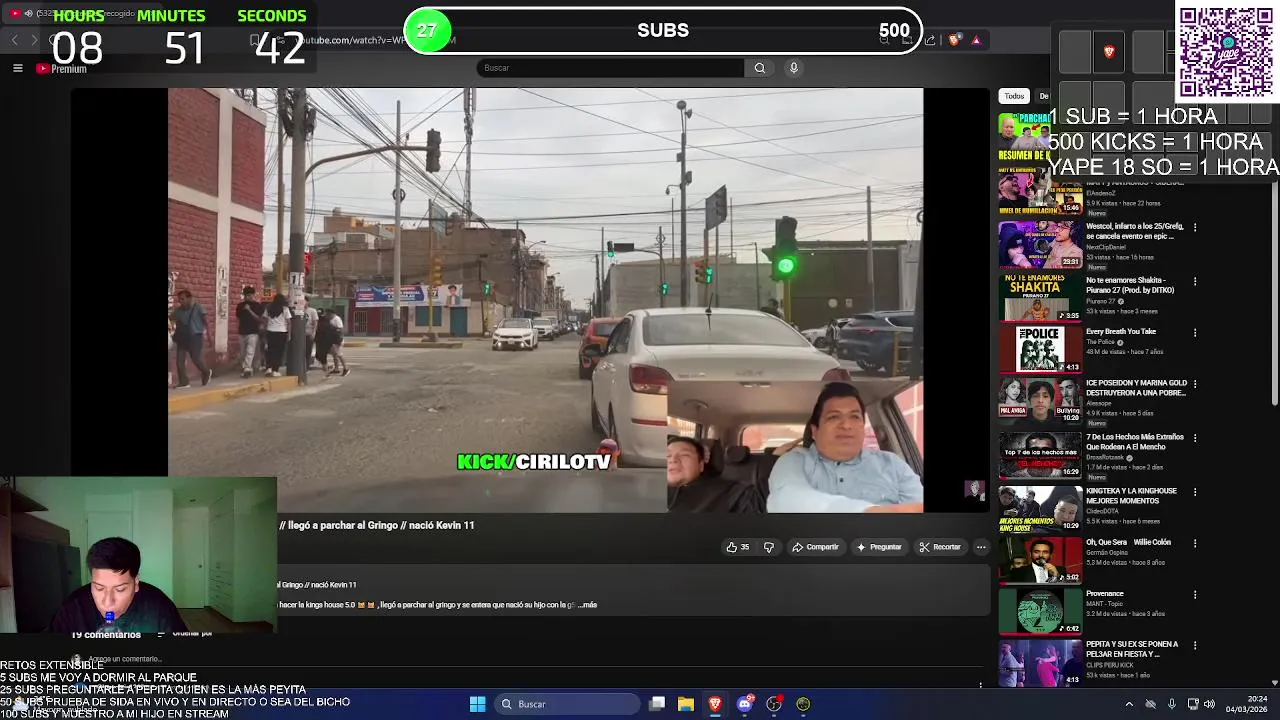Screen dimensions: 1280x720
Task: Open the Willie Colón Oh, Que Sera thumbnail
Action: 1040,559
